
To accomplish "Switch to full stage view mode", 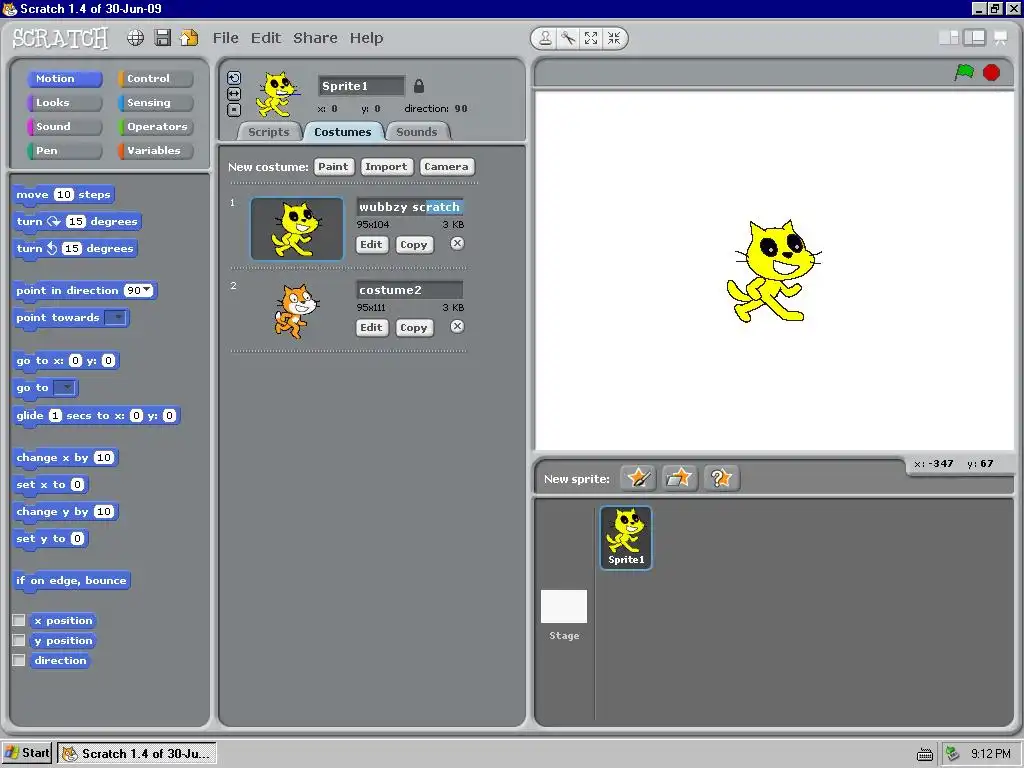I will point(974,38).
